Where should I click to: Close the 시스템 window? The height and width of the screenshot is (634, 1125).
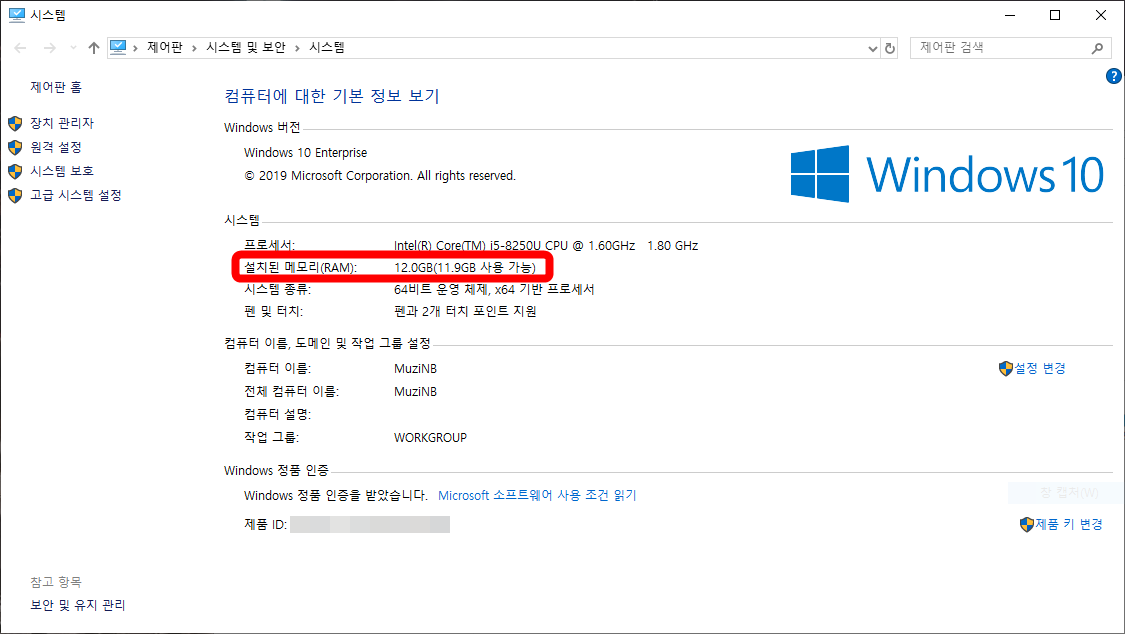1101,15
